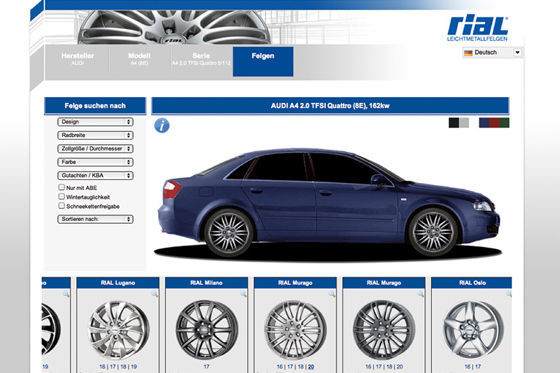Enable the Nur mit ABE checkbox

[x=61, y=187]
